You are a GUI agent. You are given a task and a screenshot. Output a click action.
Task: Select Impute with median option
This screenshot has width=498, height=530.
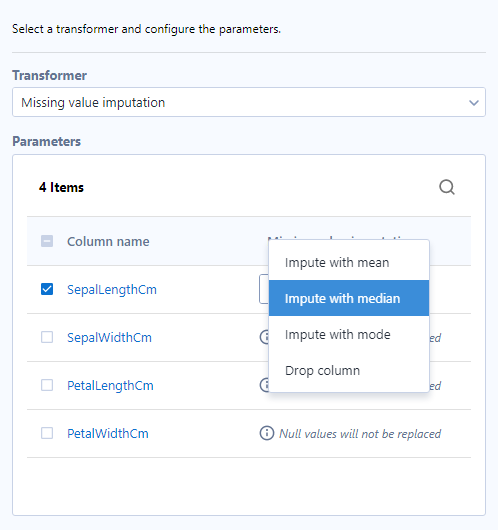click(349, 298)
